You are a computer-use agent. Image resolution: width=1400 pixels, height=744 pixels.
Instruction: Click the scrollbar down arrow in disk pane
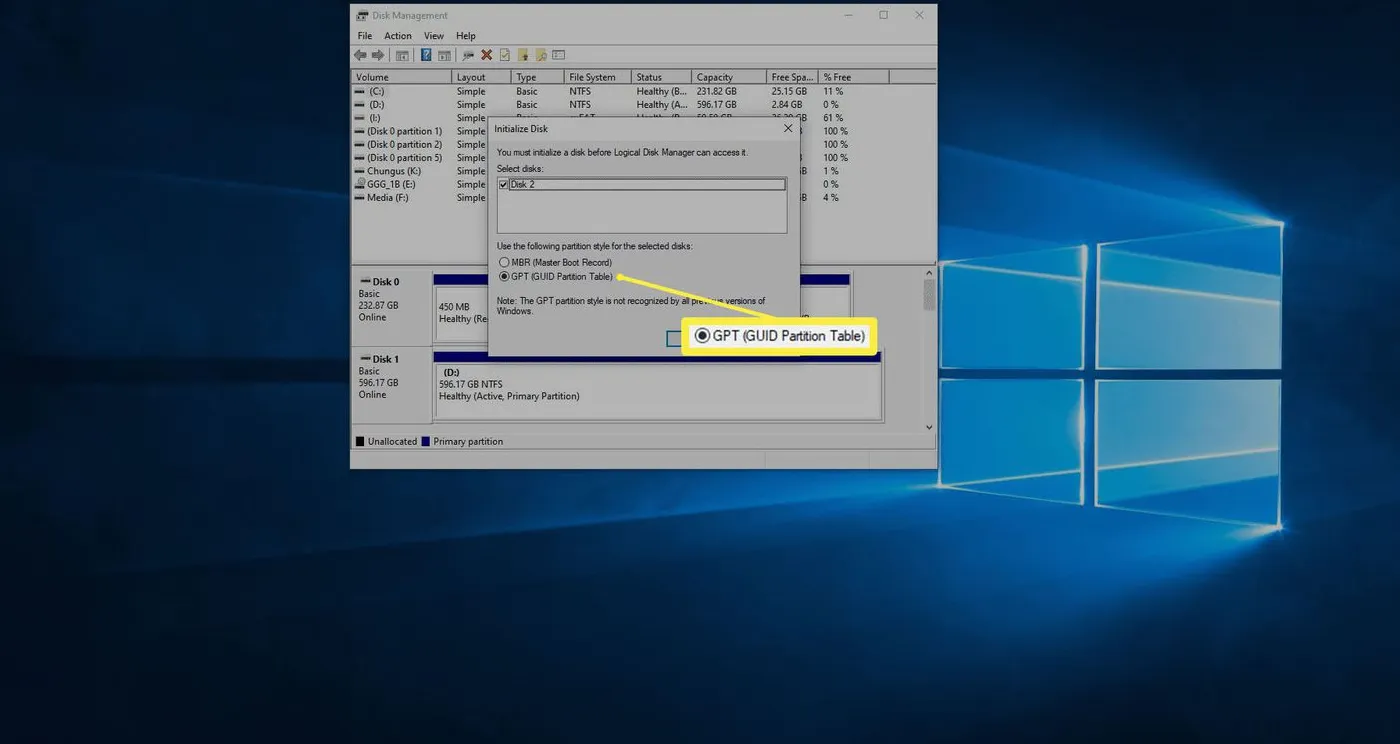point(928,426)
